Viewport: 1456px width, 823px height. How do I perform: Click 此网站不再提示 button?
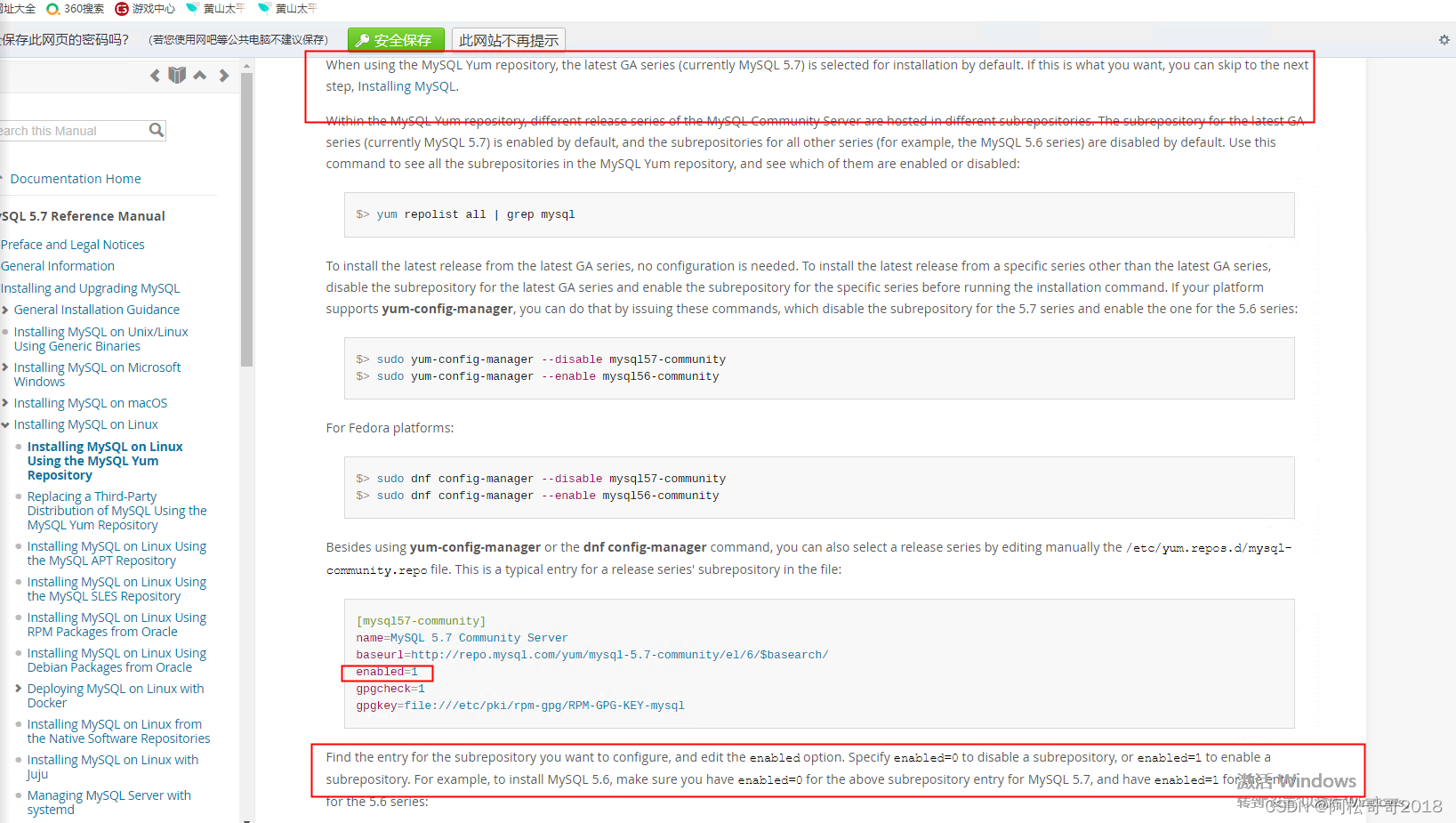pos(509,40)
